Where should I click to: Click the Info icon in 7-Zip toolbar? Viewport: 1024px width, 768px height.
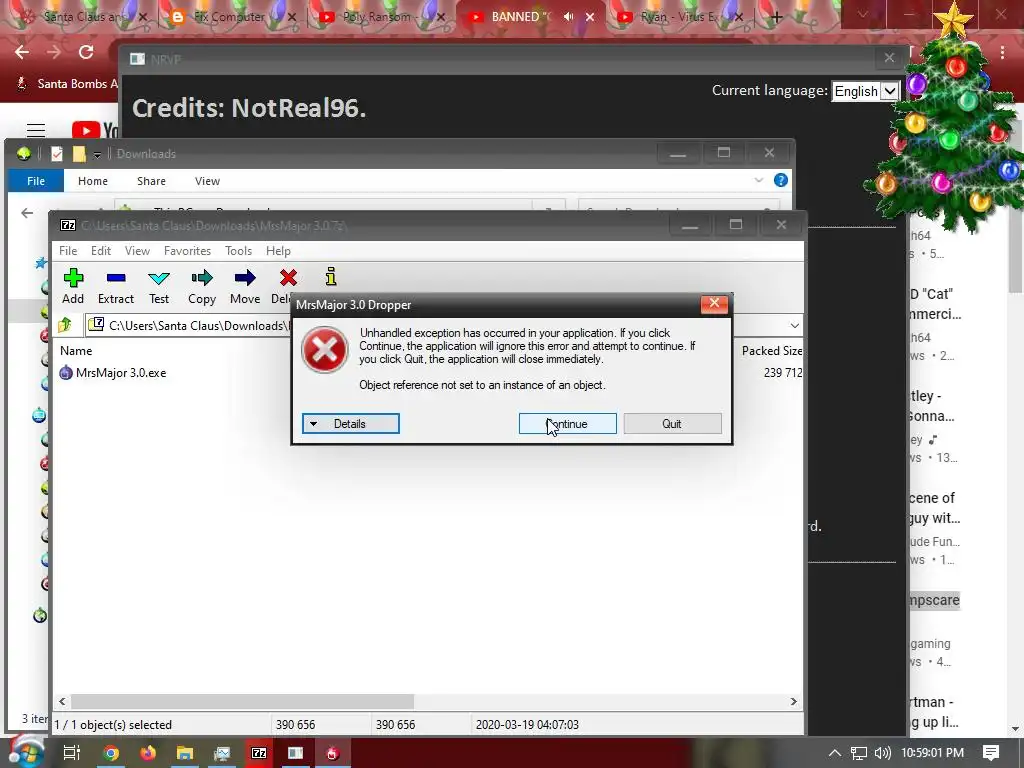pos(331,277)
